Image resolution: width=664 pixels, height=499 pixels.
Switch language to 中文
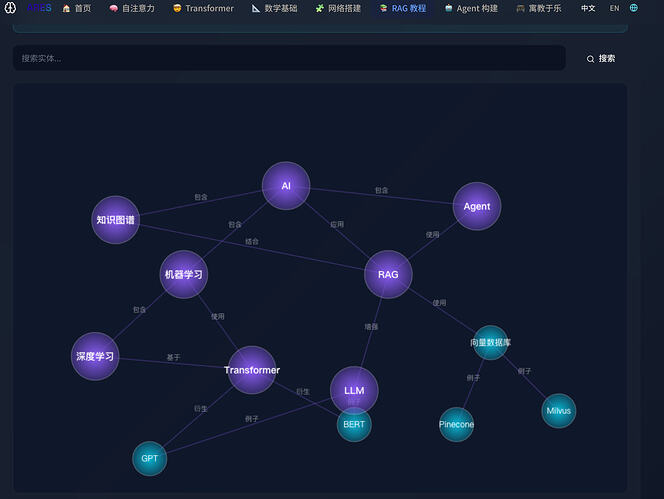pos(588,8)
